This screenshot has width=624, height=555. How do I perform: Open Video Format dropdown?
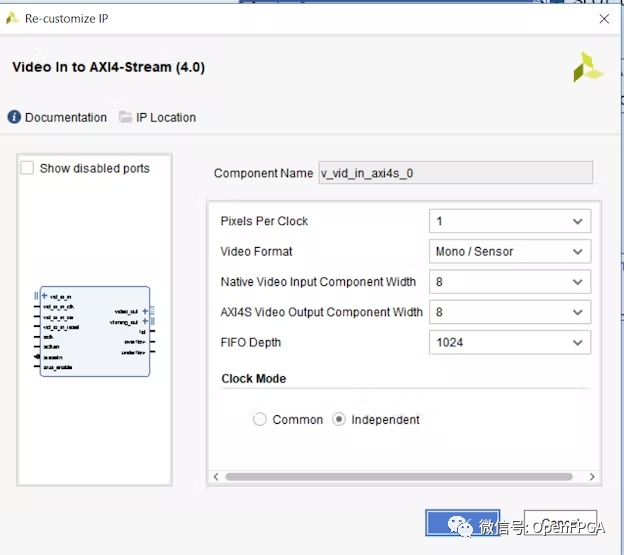pyautogui.click(x=509, y=252)
